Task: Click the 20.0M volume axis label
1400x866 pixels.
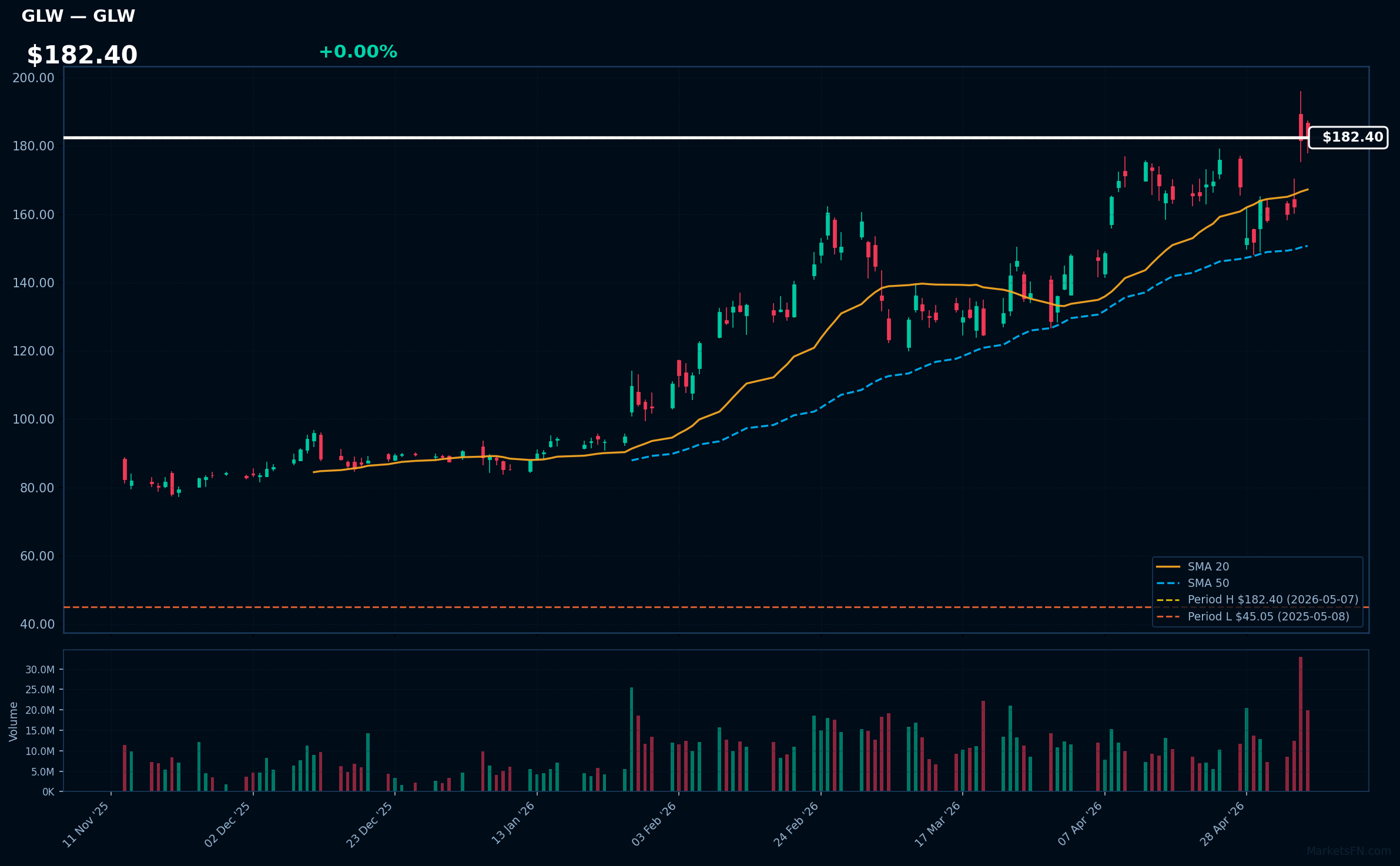Action: 40,710
